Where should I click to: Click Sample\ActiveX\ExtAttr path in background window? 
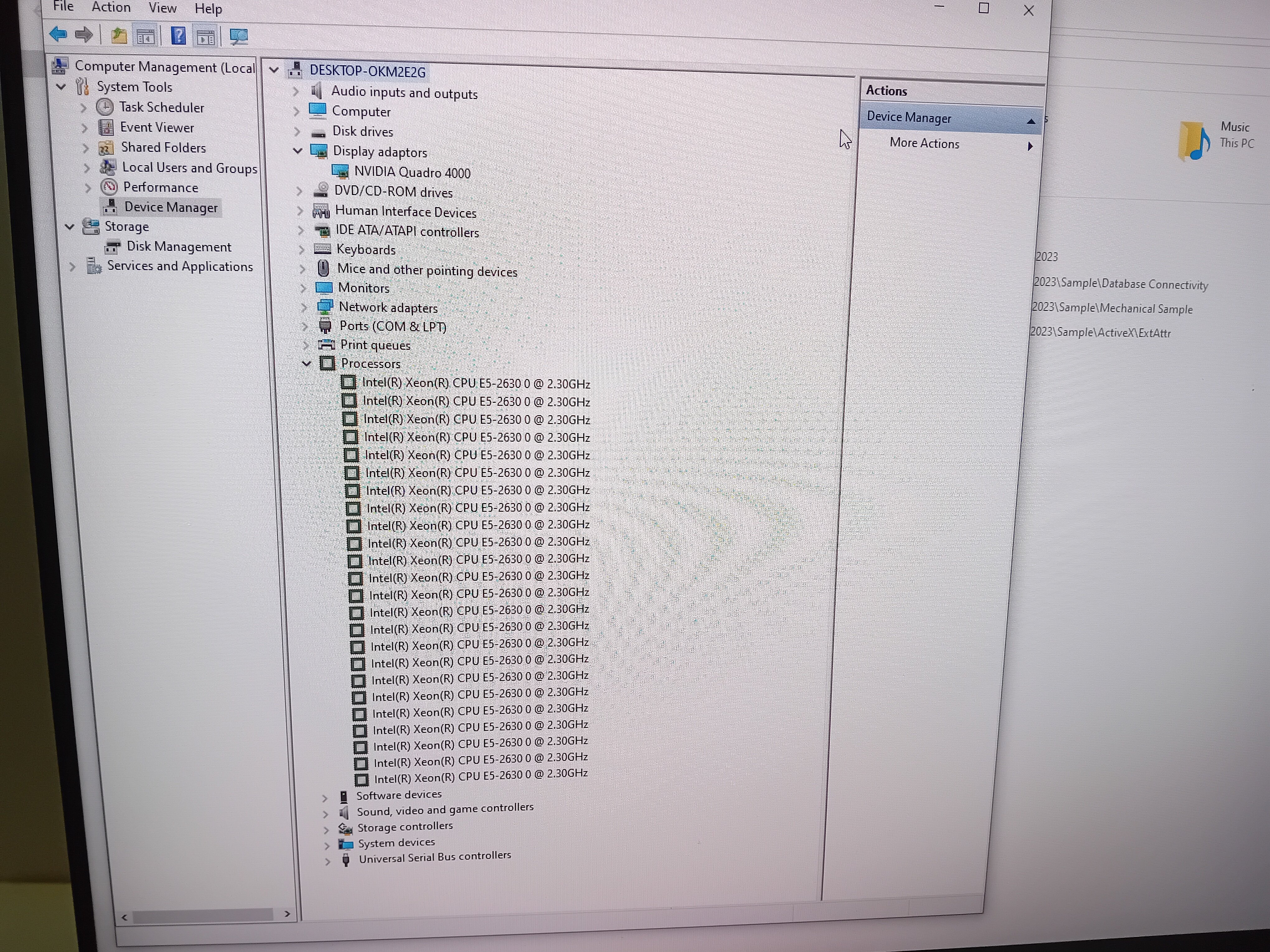pos(1100,332)
